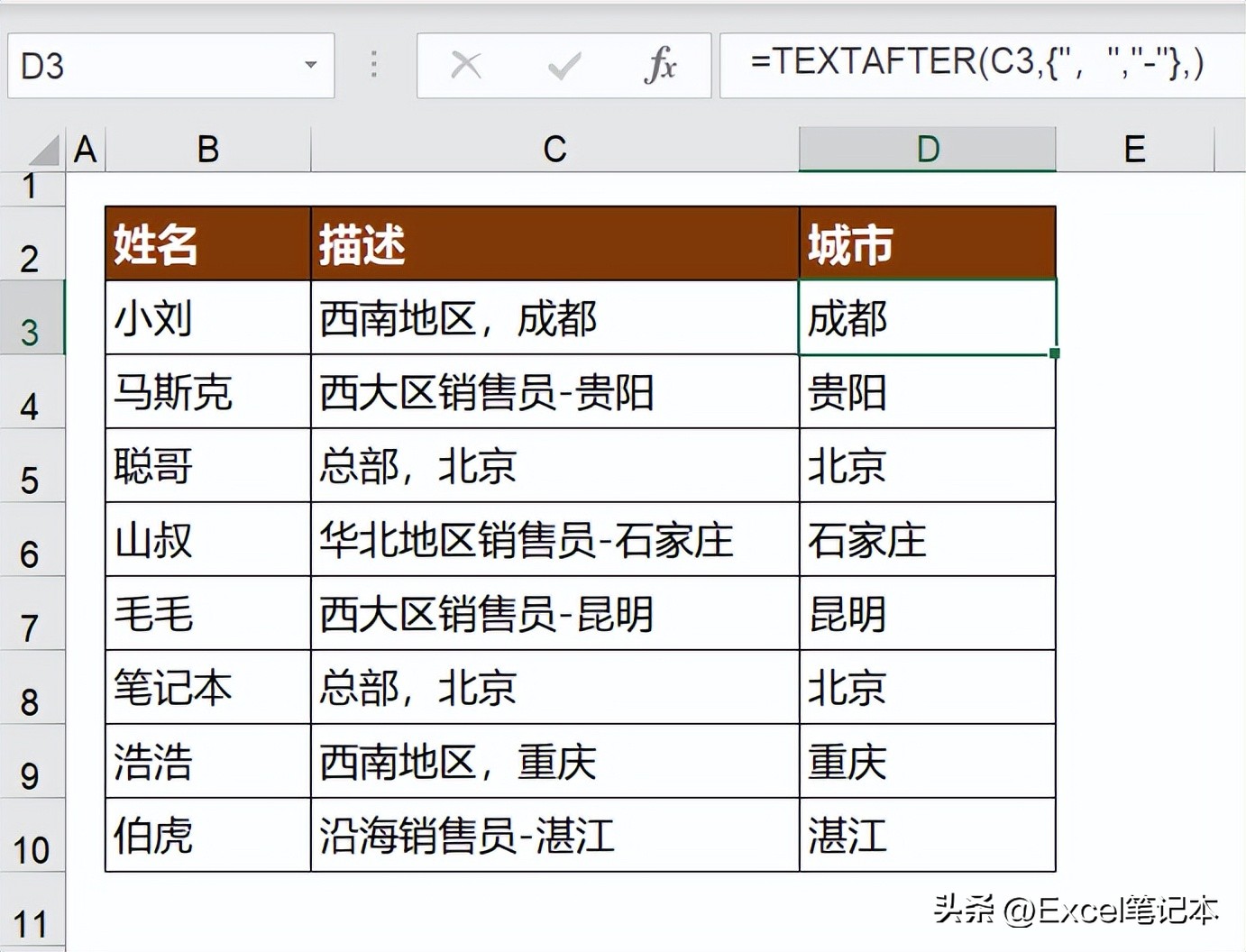The width and height of the screenshot is (1246, 952).
Task: Select column B header
Action: (208, 150)
